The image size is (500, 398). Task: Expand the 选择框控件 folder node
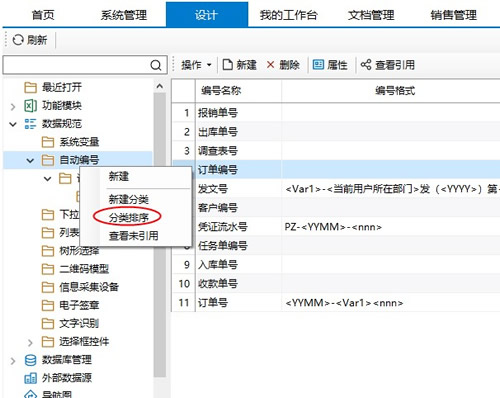[x=30, y=342]
